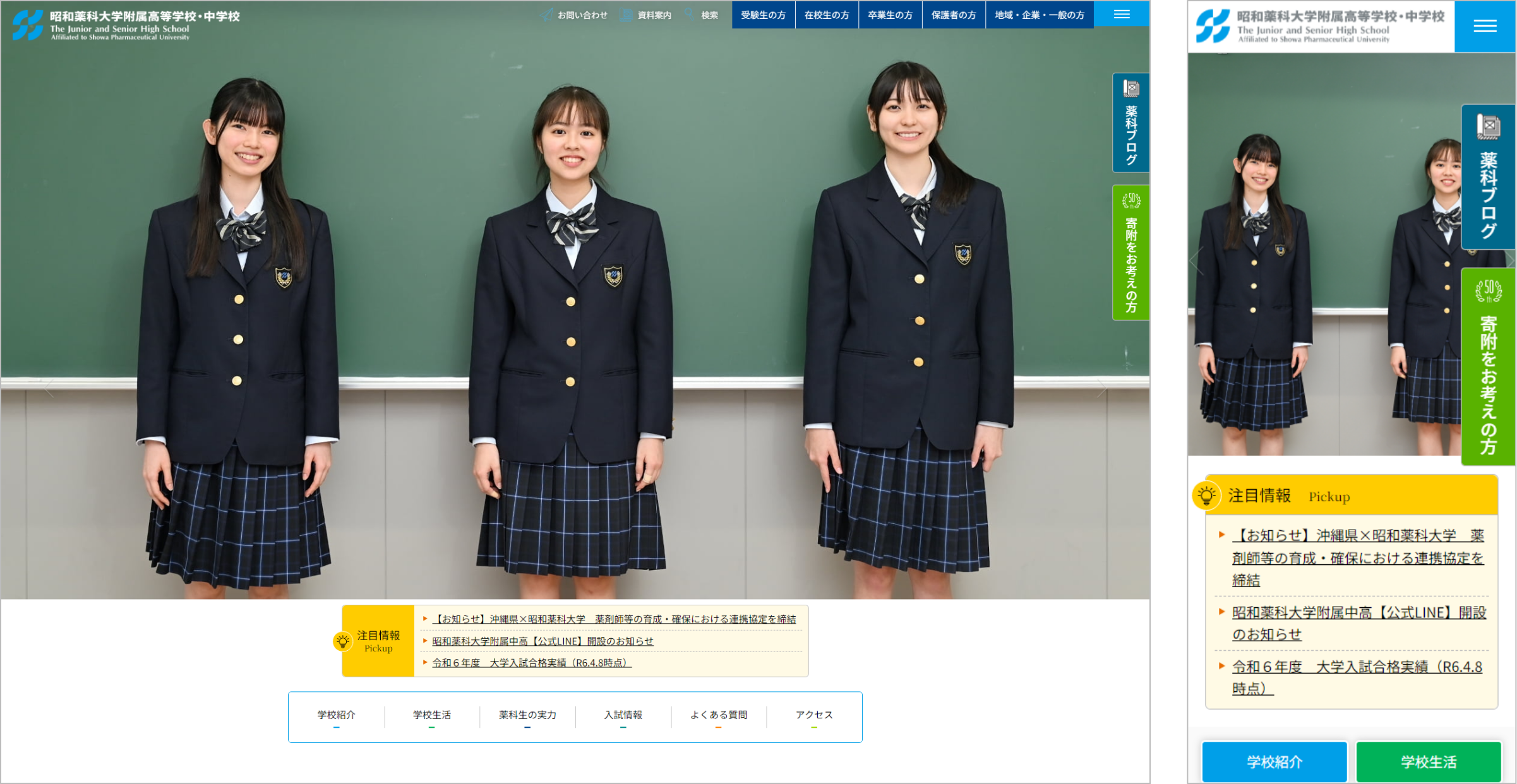This screenshot has height=784, width=1517.
Task: Click the お問い合わせ contact icon
Action: click(x=546, y=15)
